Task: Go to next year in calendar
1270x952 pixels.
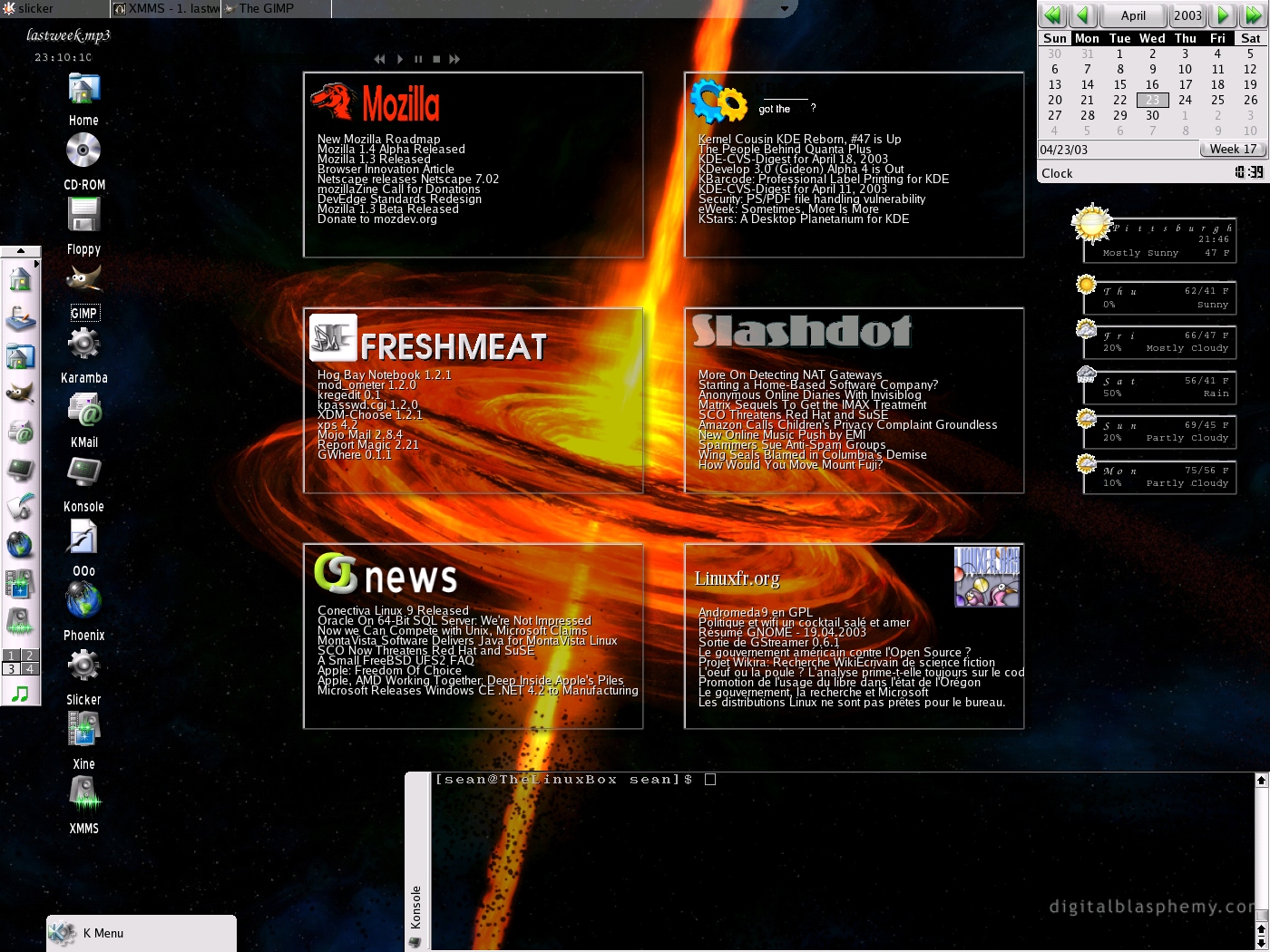Action: click(x=1253, y=15)
